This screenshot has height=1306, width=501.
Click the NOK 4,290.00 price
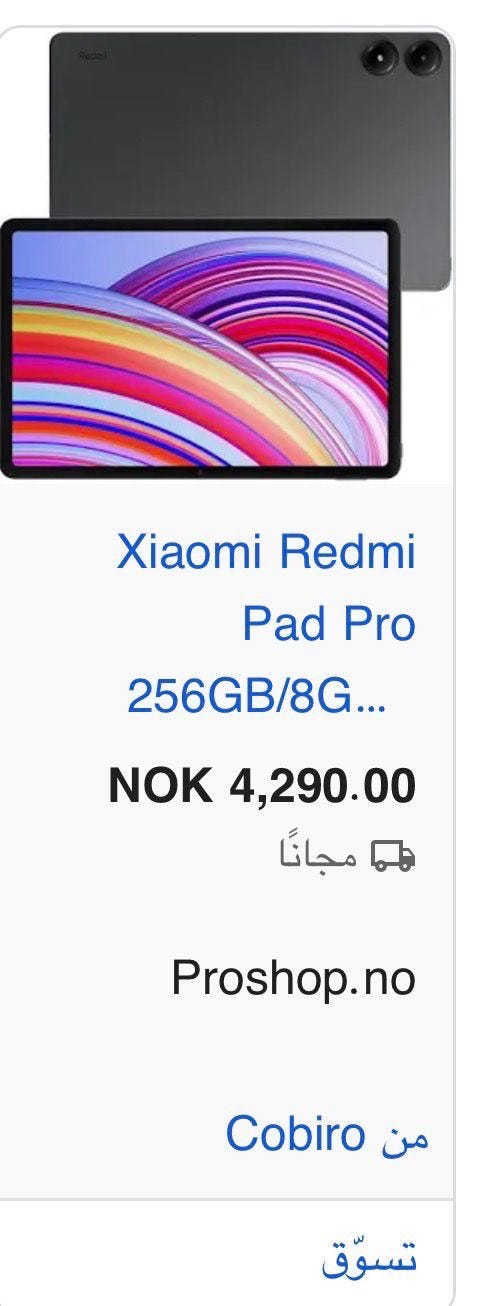(x=262, y=785)
